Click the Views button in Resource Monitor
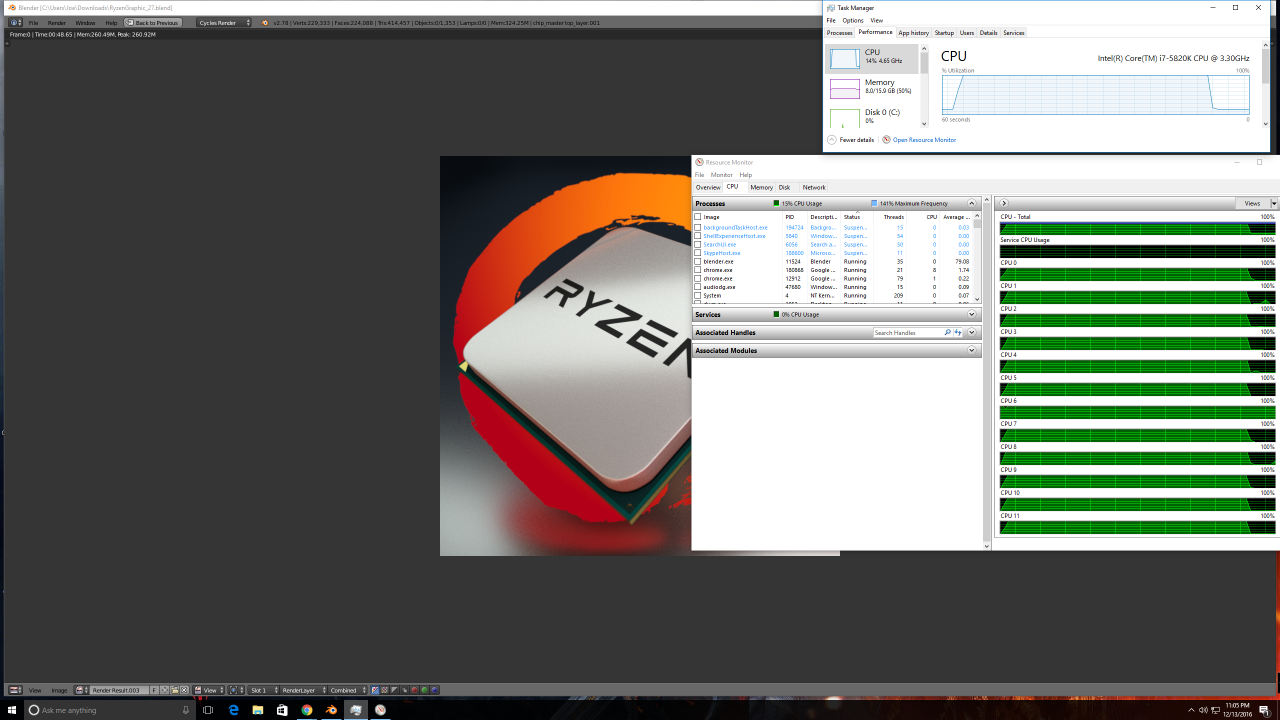Screen dimensions: 1280x720 1253,204
